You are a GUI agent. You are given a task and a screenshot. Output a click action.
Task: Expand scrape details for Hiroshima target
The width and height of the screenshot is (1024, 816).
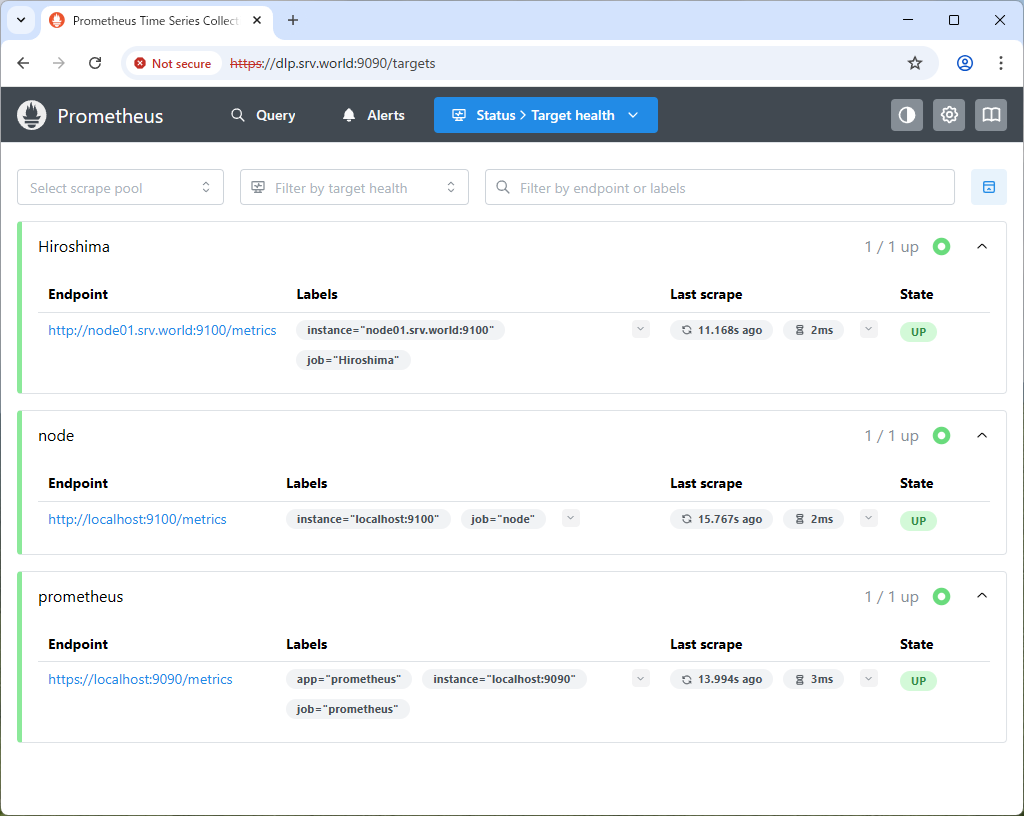869,330
